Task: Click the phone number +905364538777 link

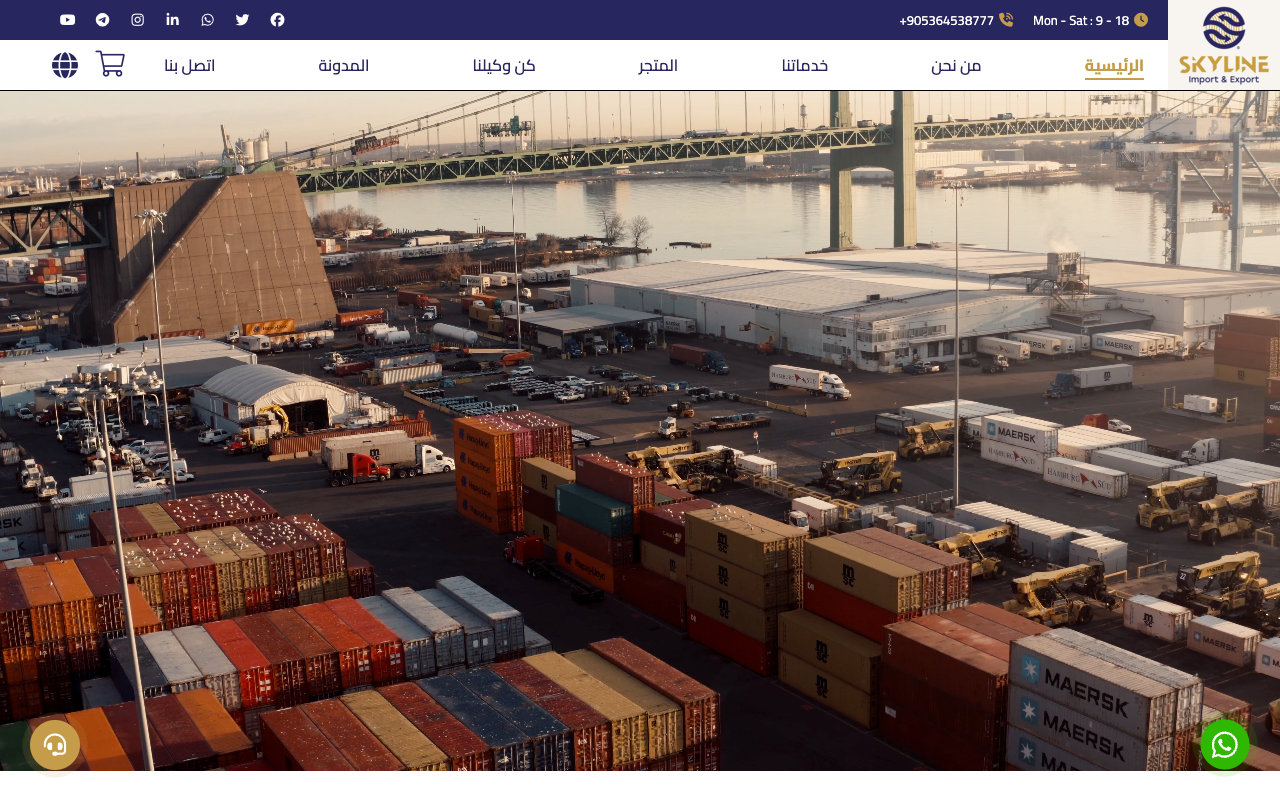Action: (x=946, y=21)
